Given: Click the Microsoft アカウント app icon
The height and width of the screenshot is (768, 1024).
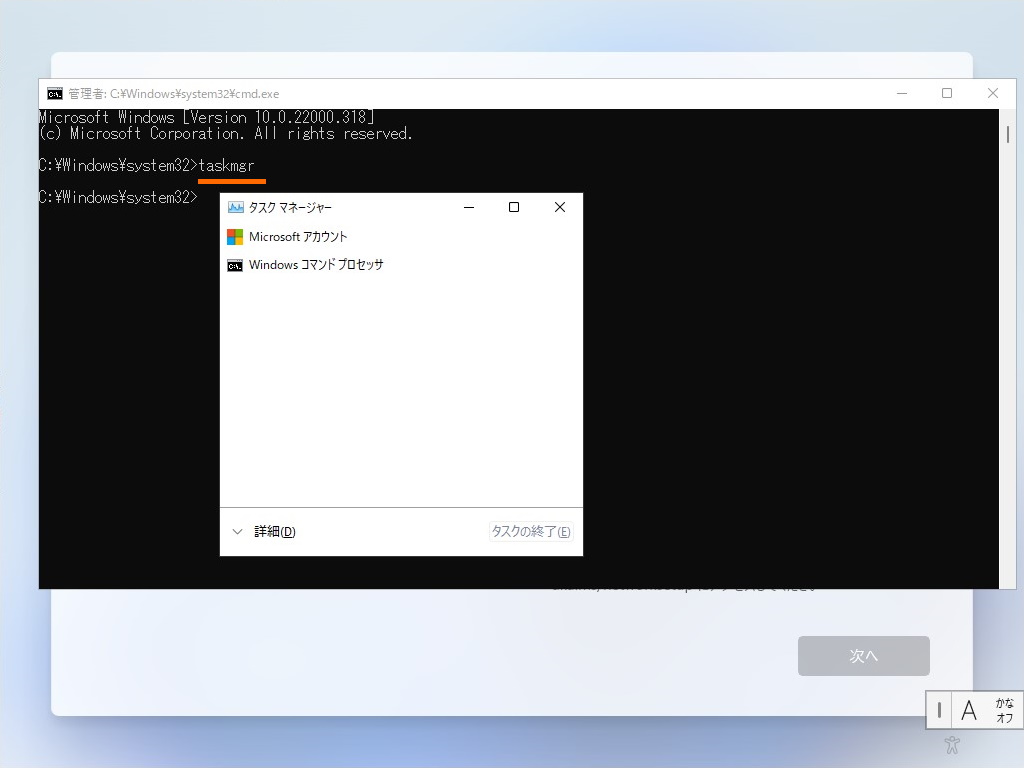Looking at the screenshot, I should coord(233,236).
